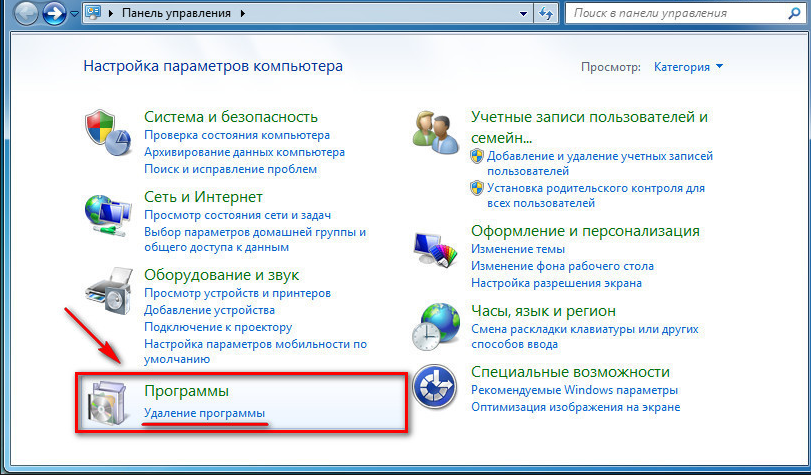Open Выбор параметров домашней группы link
The width and height of the screenshot is (811, 475).
(255, 240)
